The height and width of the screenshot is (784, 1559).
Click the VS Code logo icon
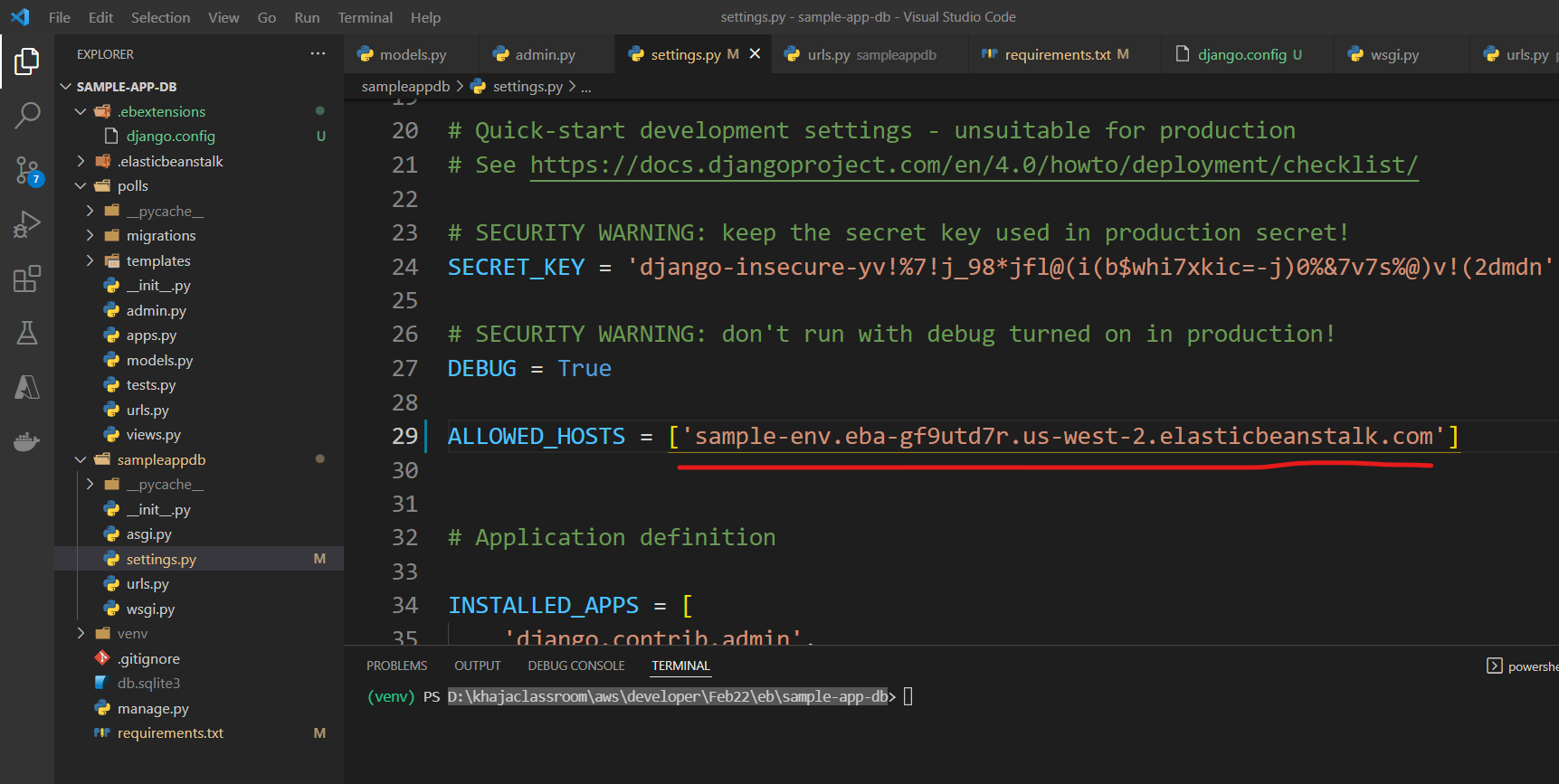(x=20, y=17)
